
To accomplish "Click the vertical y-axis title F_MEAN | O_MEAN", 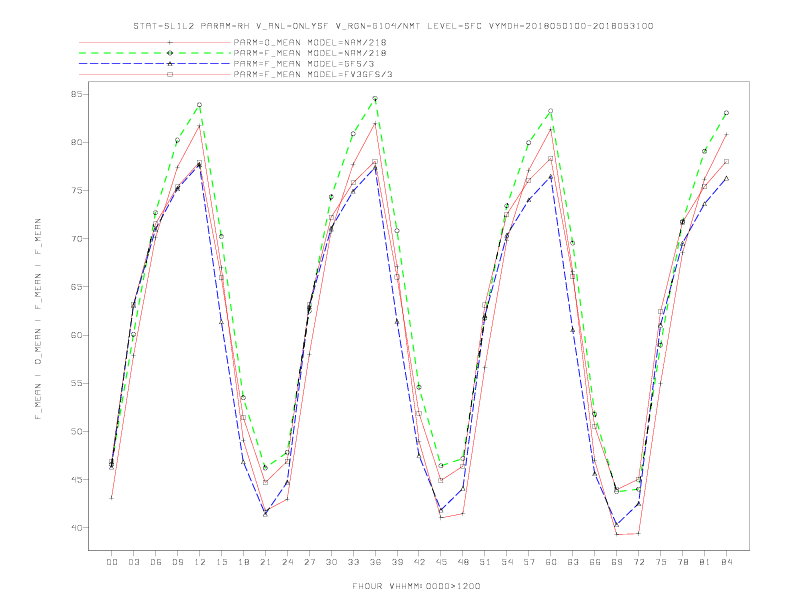I will [x=38, y=319].
